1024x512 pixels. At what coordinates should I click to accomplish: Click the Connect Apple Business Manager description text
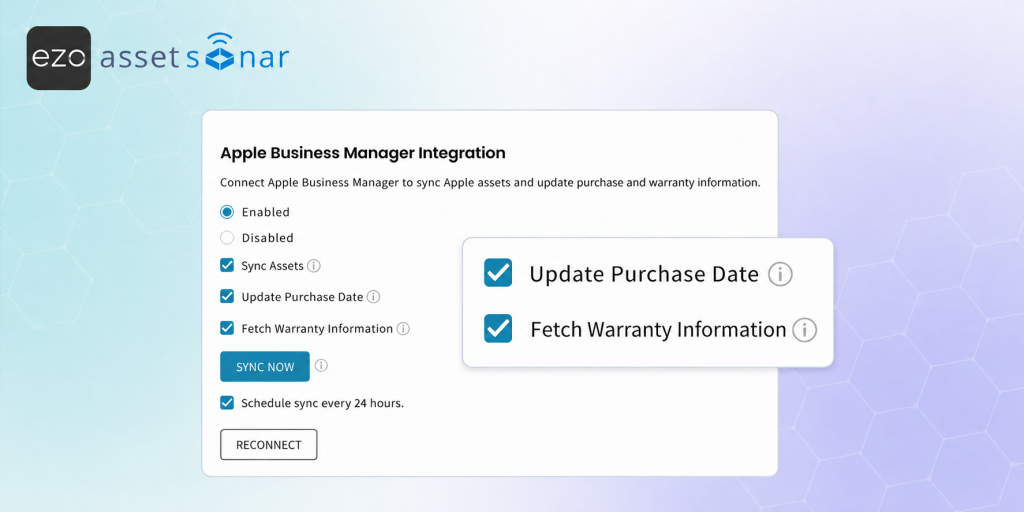click(490, 183)
